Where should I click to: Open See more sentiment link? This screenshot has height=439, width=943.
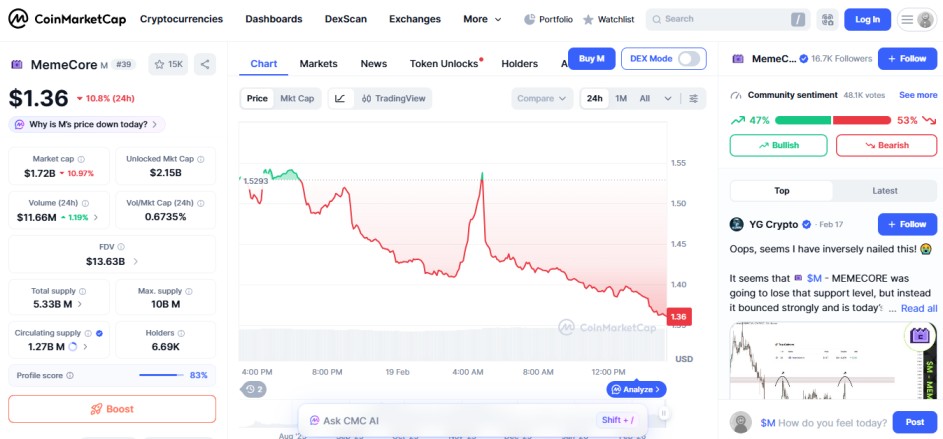coord(918,95)
